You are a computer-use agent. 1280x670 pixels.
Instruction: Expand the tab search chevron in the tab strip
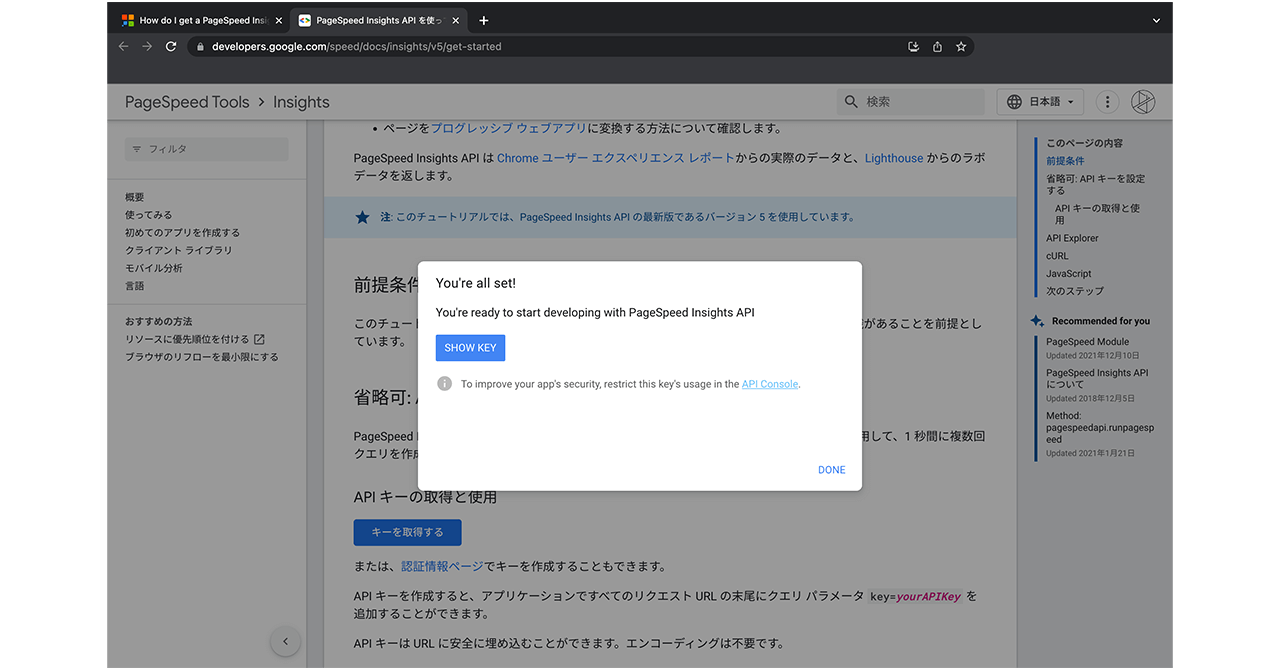[x=1156, y=20]
